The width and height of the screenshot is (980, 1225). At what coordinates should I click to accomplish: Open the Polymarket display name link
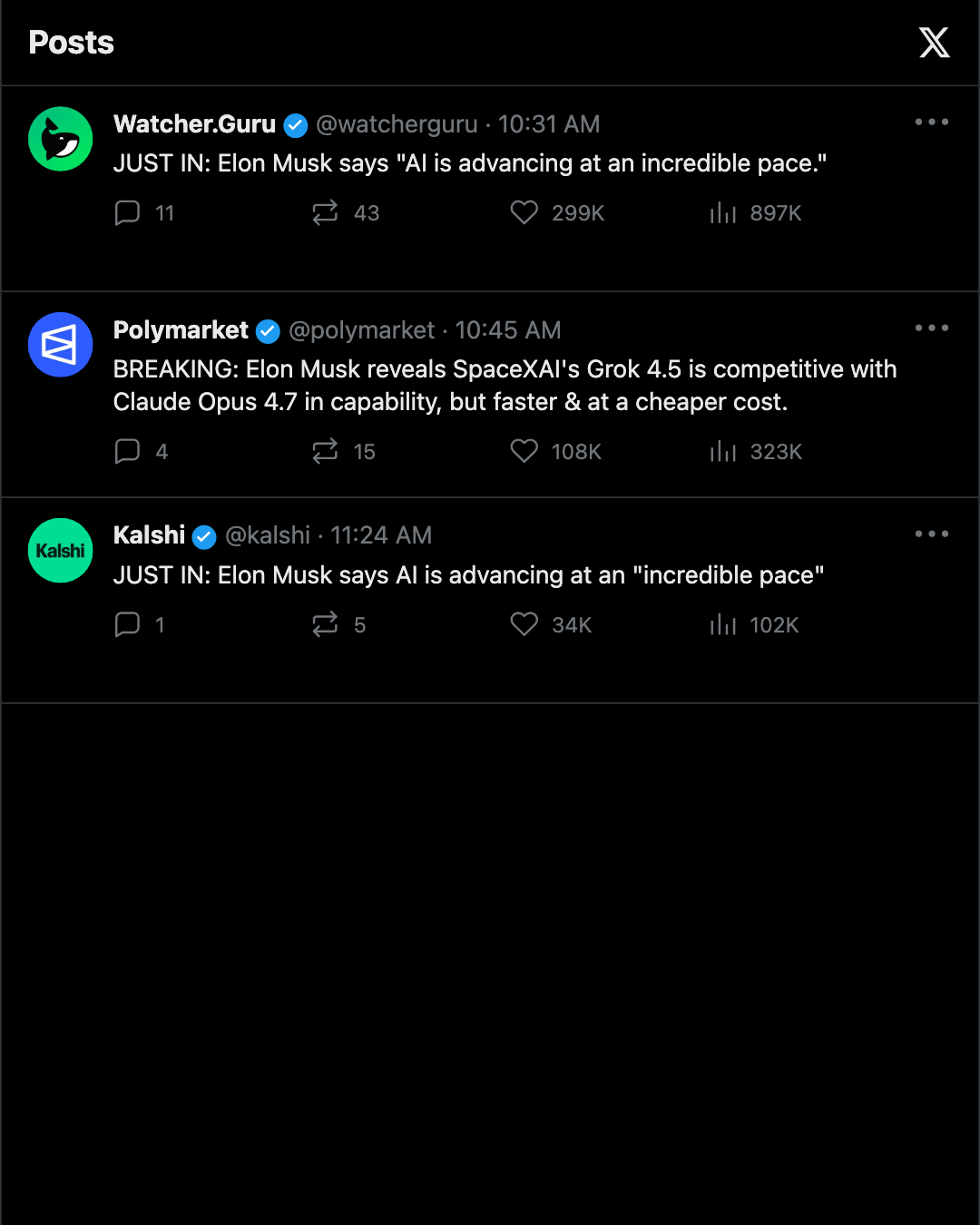pos(181,330)
